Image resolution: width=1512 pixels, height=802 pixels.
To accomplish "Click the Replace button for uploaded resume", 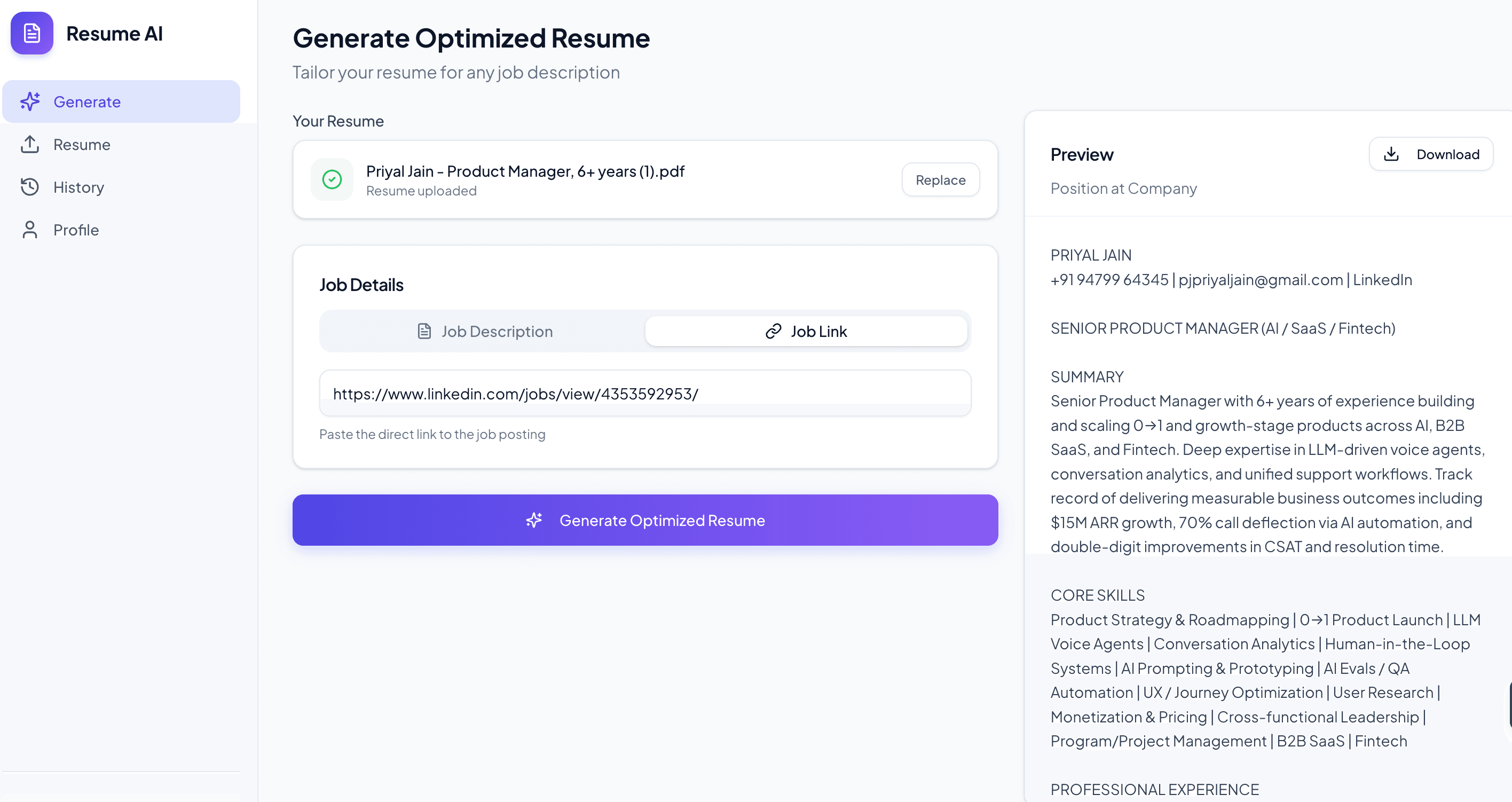I will coord(940,179).
